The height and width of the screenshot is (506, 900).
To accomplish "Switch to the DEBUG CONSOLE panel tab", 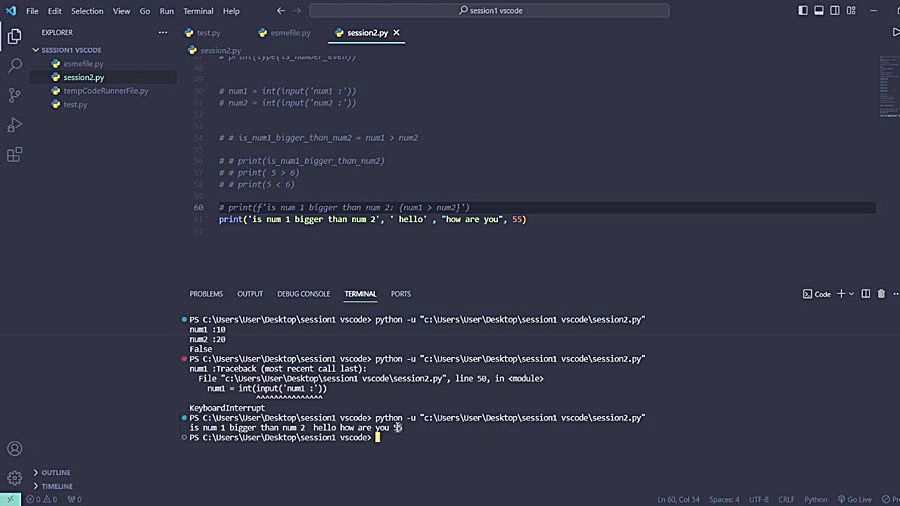I will tap(304, 294).
